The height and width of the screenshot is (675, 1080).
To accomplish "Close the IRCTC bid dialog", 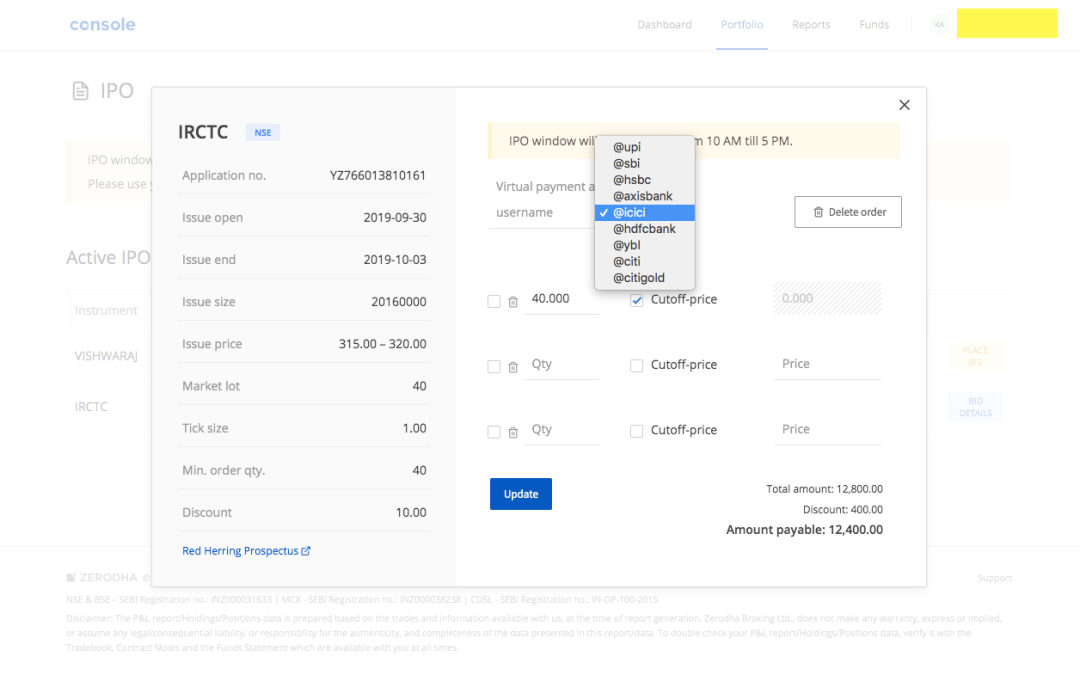I will (904, 105).
